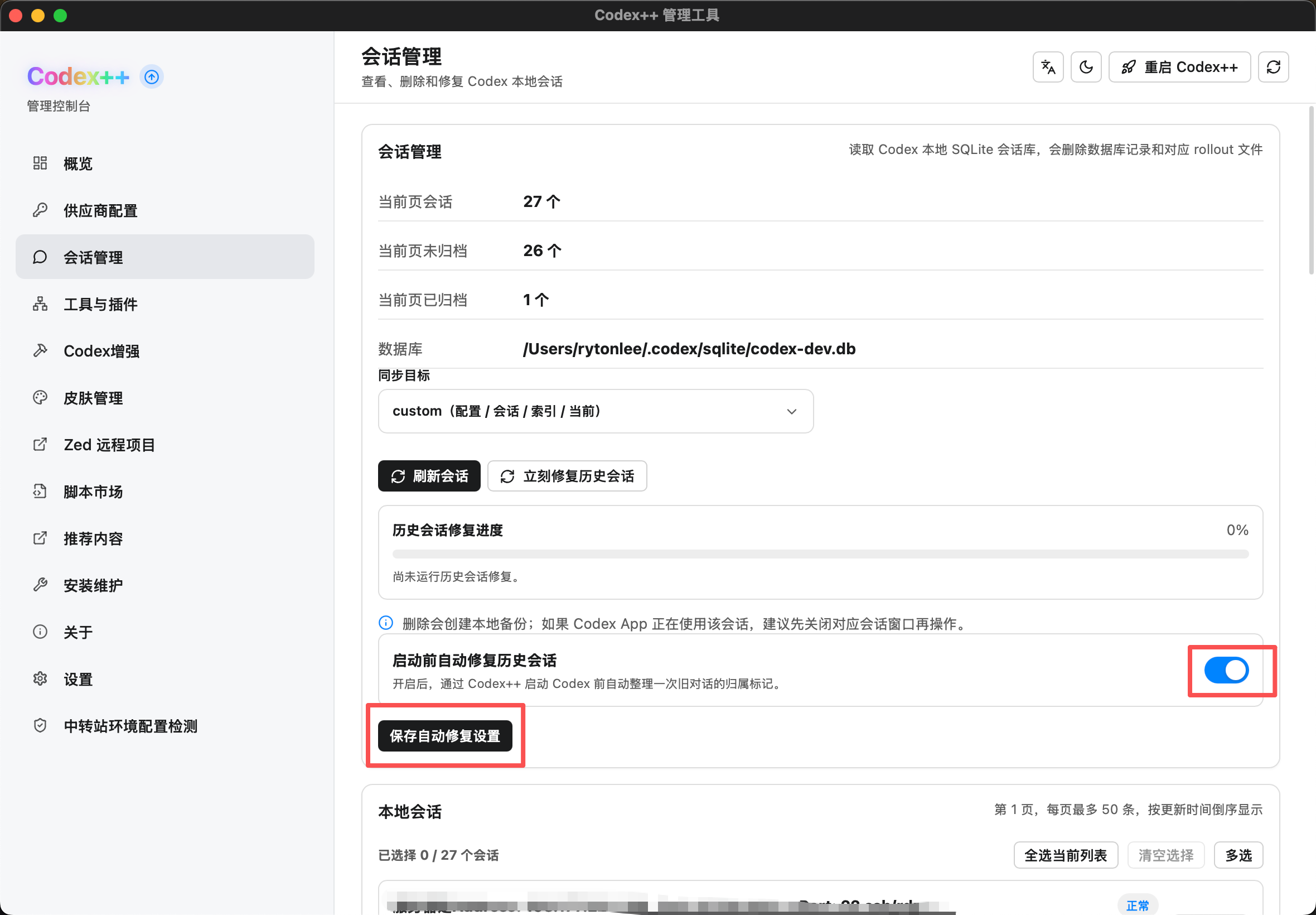The width and height of the screenshot is (1316, 915).
Task: Click 保存自动修复设置 button
Action: click(x=444, y=735)
